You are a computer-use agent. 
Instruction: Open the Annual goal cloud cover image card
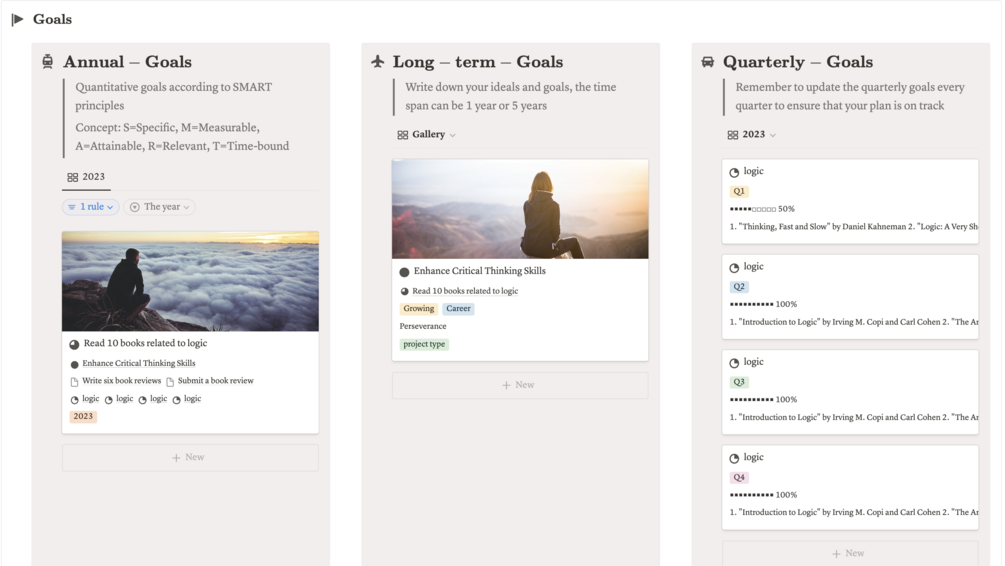point(190,281)
